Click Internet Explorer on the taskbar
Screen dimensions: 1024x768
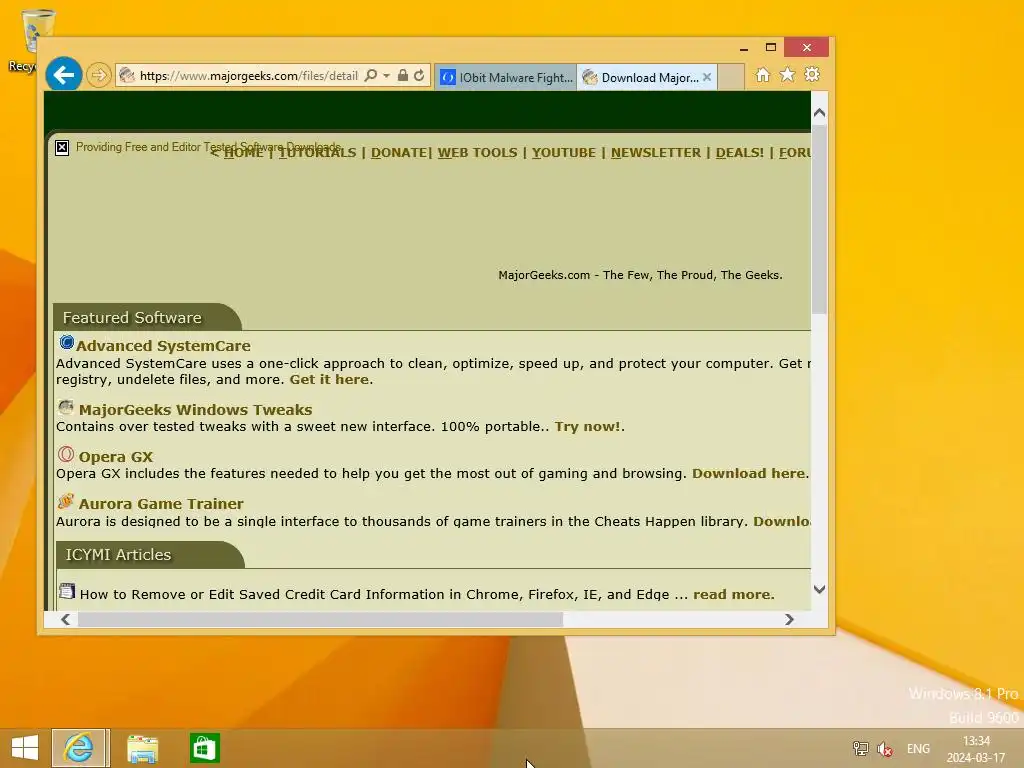click(x=79, y=748)
